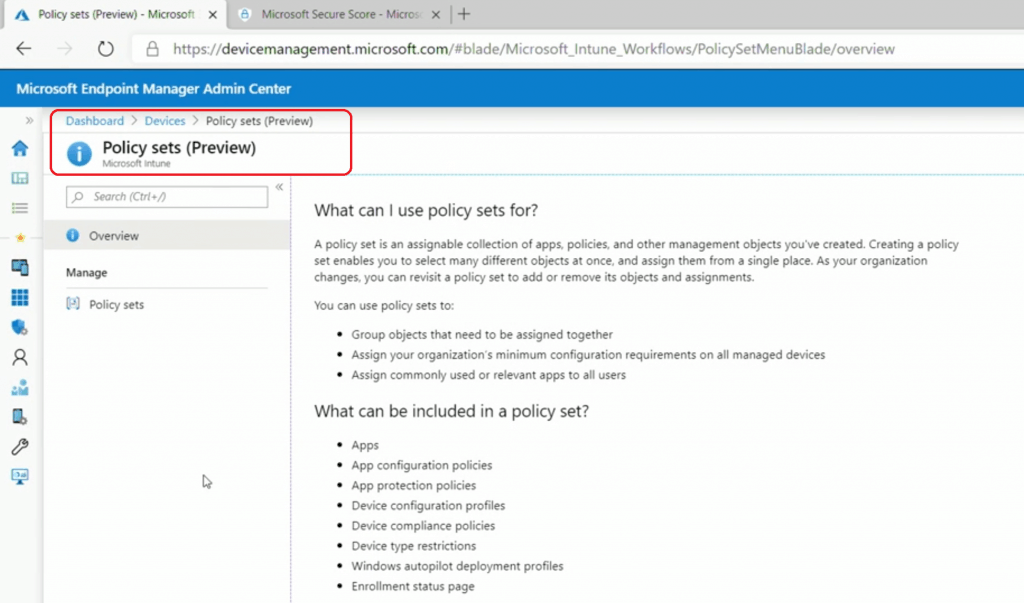Focus the Search (Ctrl+/) field
1024x603 pixels.
pos(167,197)
